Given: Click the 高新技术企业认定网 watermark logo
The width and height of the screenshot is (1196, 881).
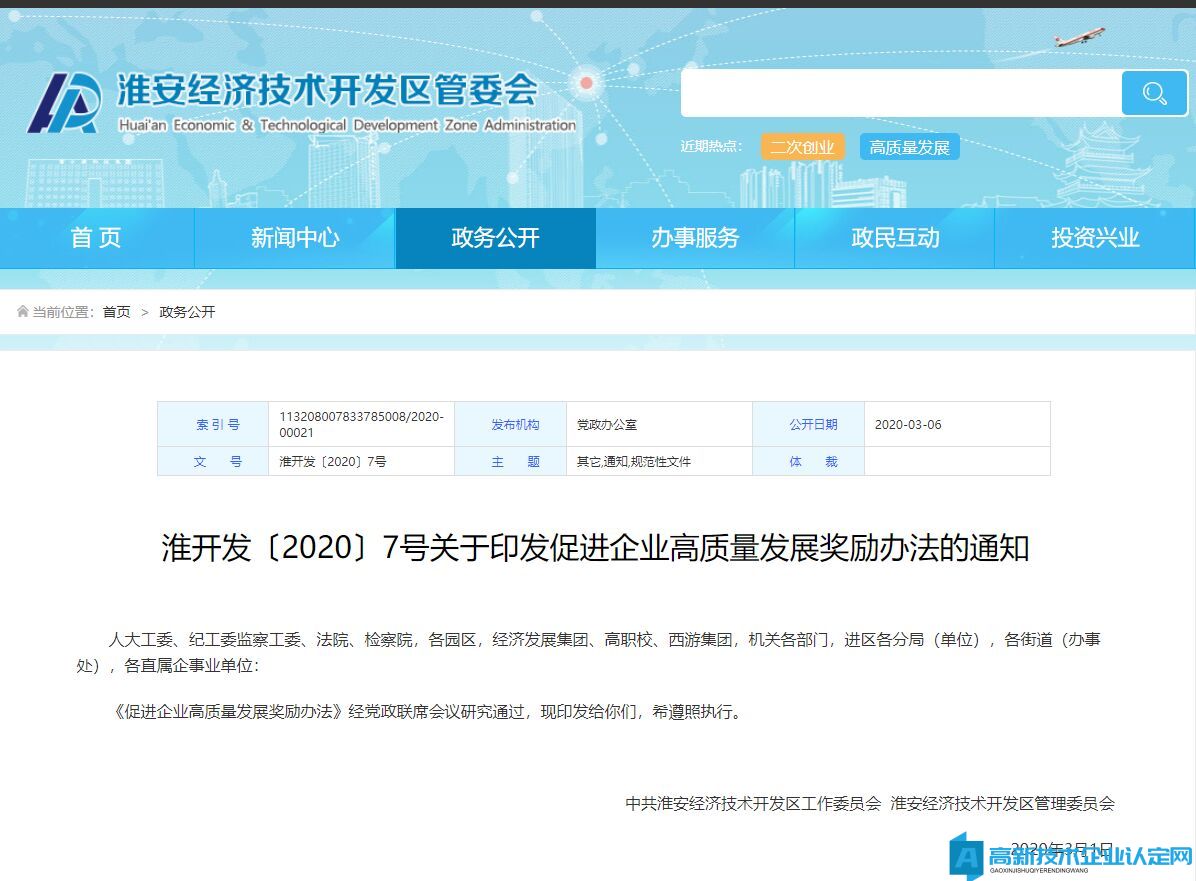Looking at the screenshot, I should pos(1072,857).
